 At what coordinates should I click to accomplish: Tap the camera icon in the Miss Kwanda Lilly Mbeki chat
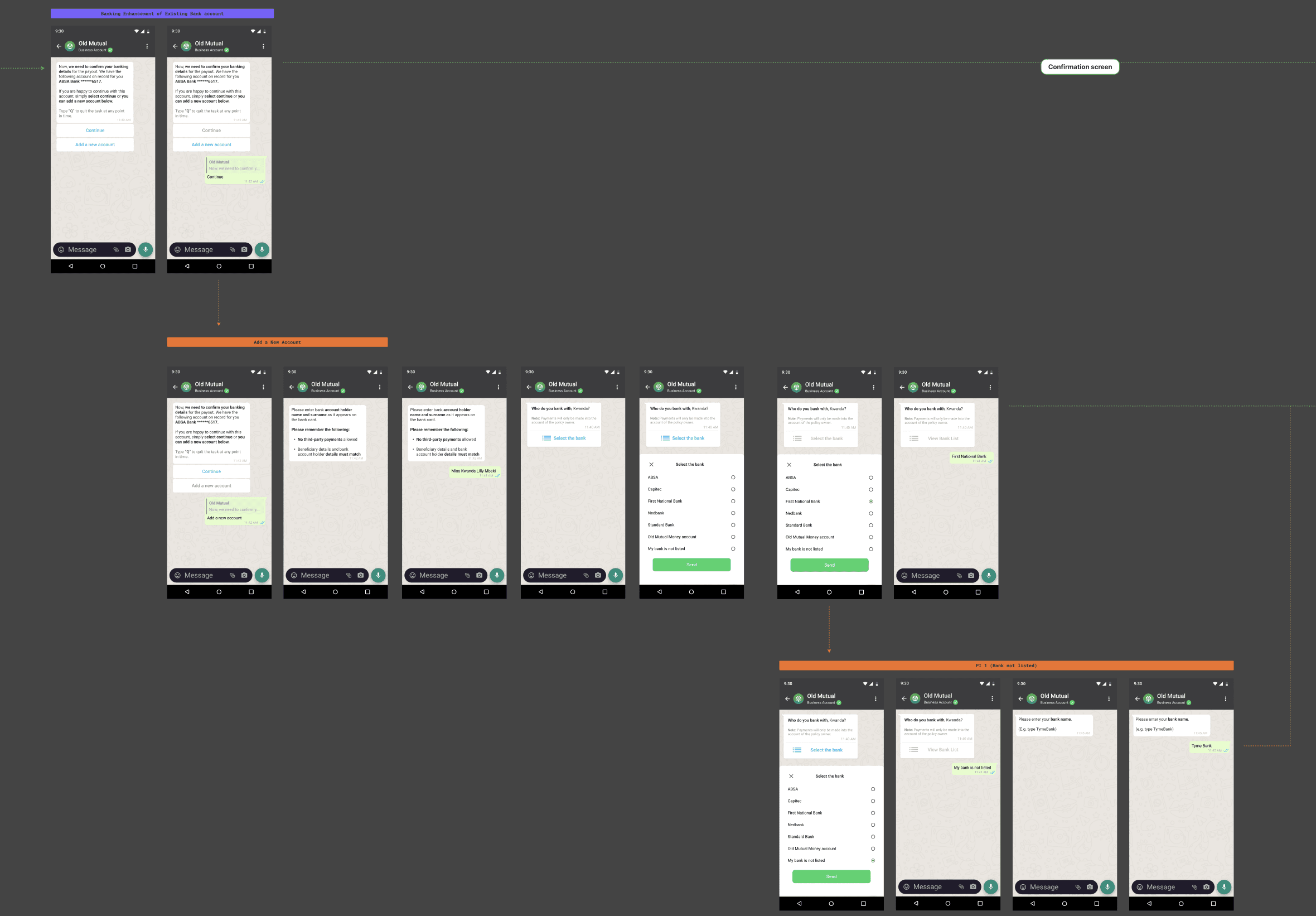click(479, 575)
